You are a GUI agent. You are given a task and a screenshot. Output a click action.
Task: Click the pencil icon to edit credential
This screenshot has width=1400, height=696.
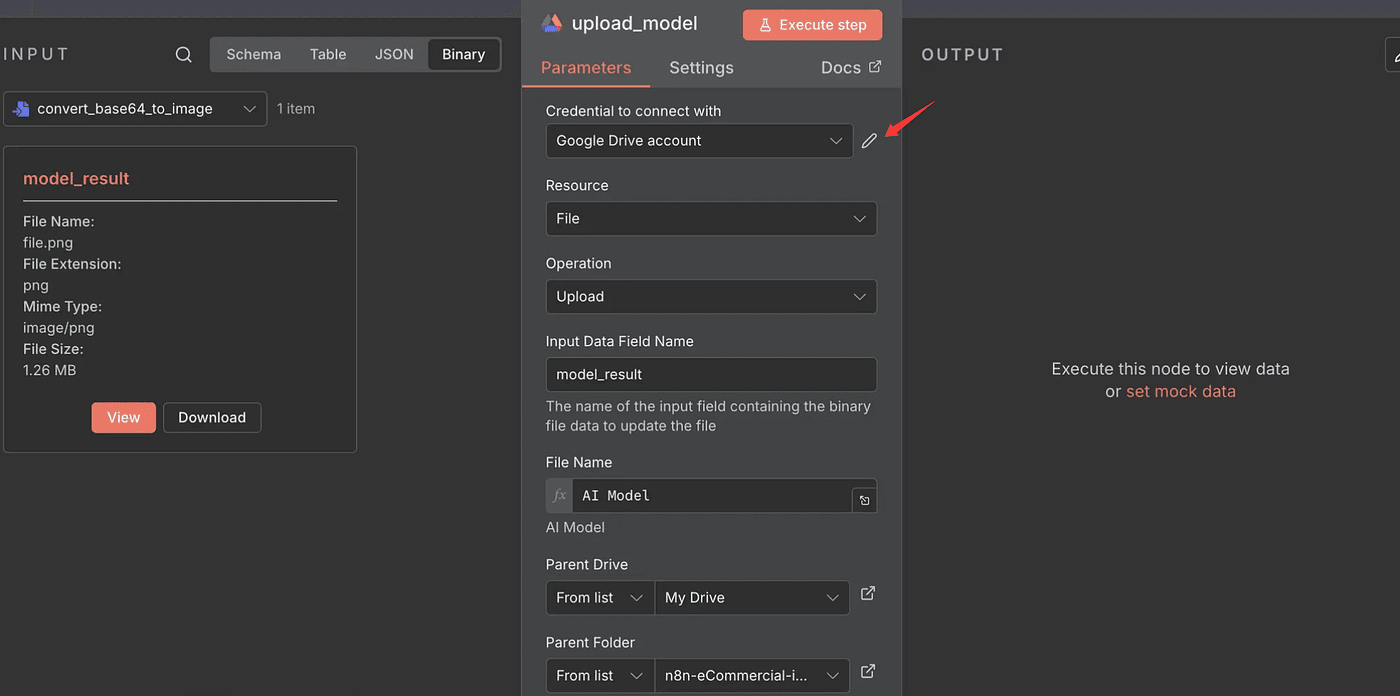[869, 141]
